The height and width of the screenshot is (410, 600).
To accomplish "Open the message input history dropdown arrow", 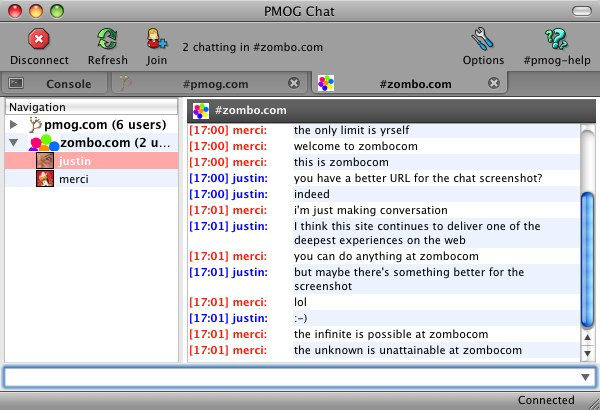I will pyautogui.click(x=585, y=377).
